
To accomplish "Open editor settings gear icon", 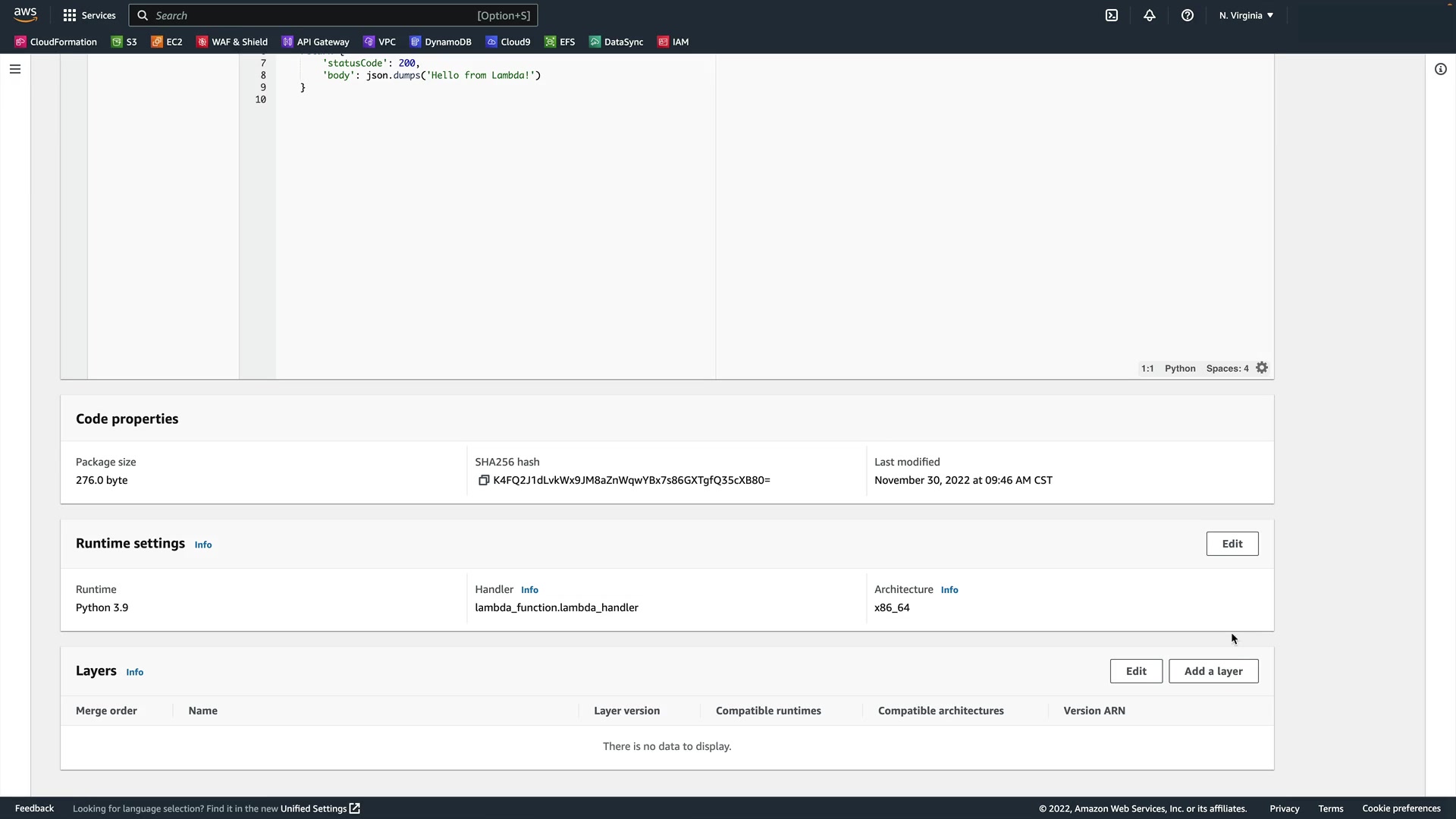I will (x=1262, y=368).
